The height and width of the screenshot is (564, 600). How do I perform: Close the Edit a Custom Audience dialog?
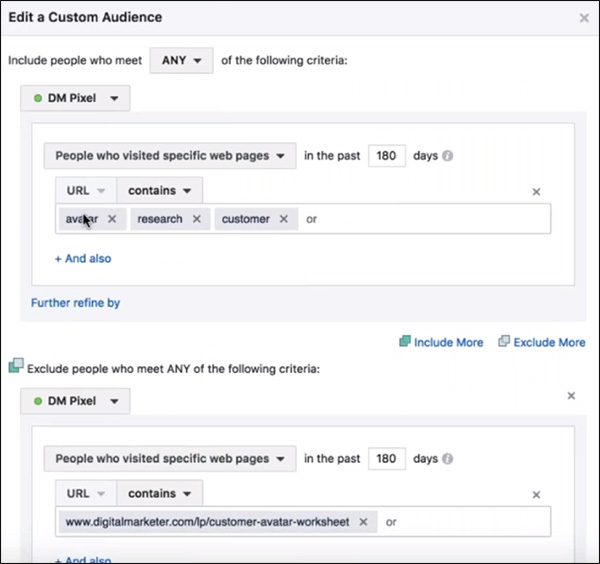click(x=584, y=18)
